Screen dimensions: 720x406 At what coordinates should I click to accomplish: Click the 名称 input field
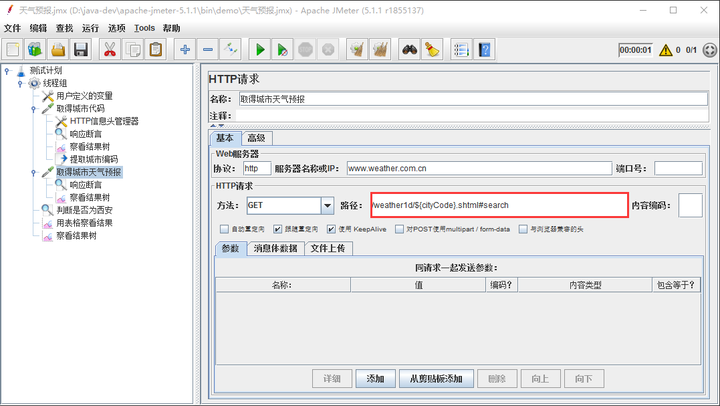(x=473, y=99)
